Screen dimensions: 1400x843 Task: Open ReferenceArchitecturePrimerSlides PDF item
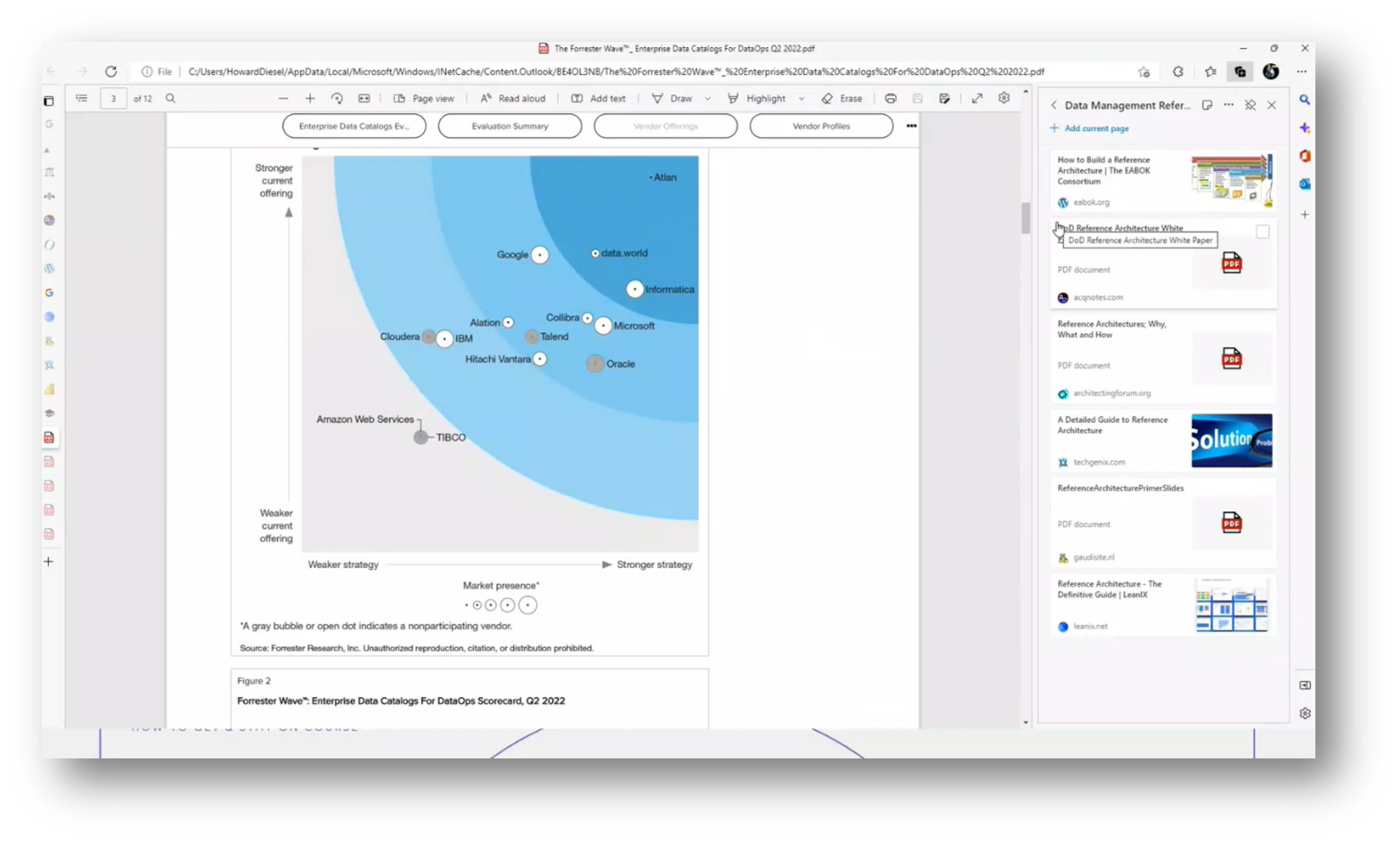[x=1163, y=523]
